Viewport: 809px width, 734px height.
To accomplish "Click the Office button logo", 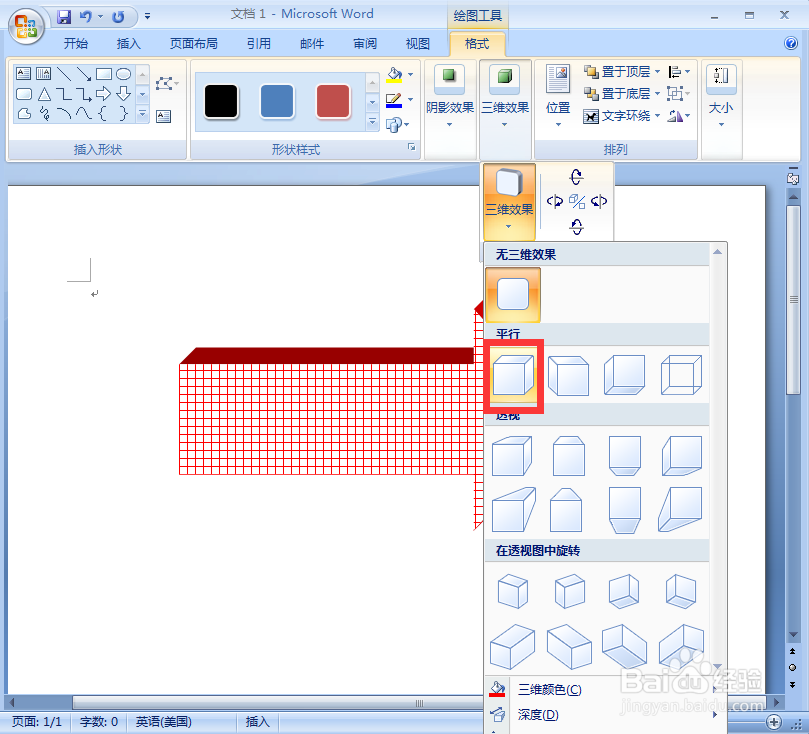I will (26, 26).
